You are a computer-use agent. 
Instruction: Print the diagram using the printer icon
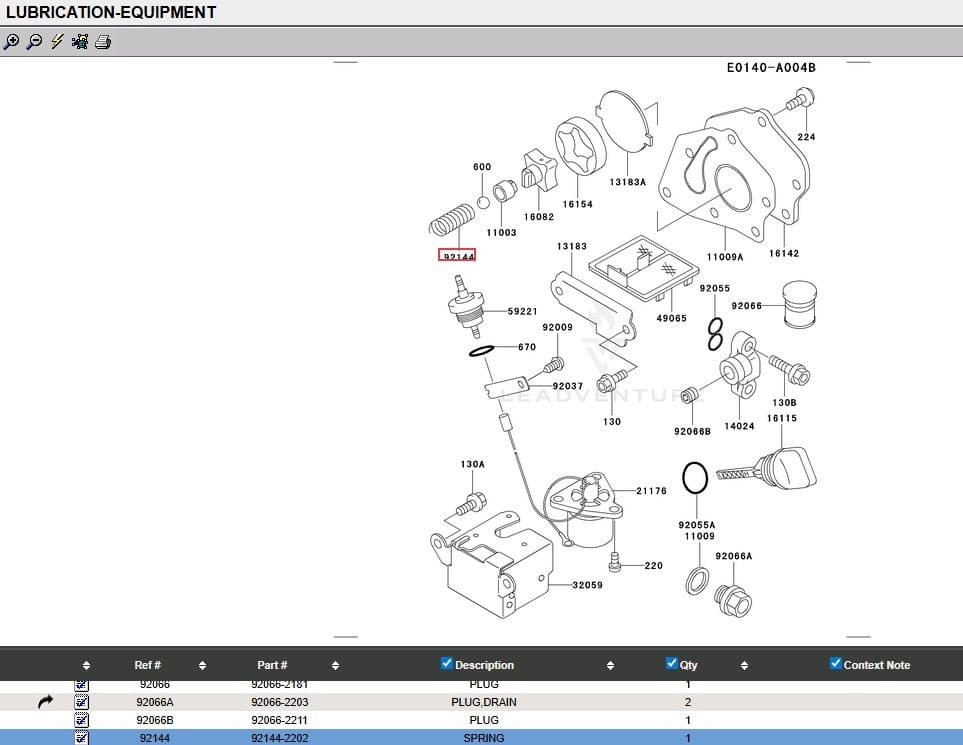tap(103, 42)
